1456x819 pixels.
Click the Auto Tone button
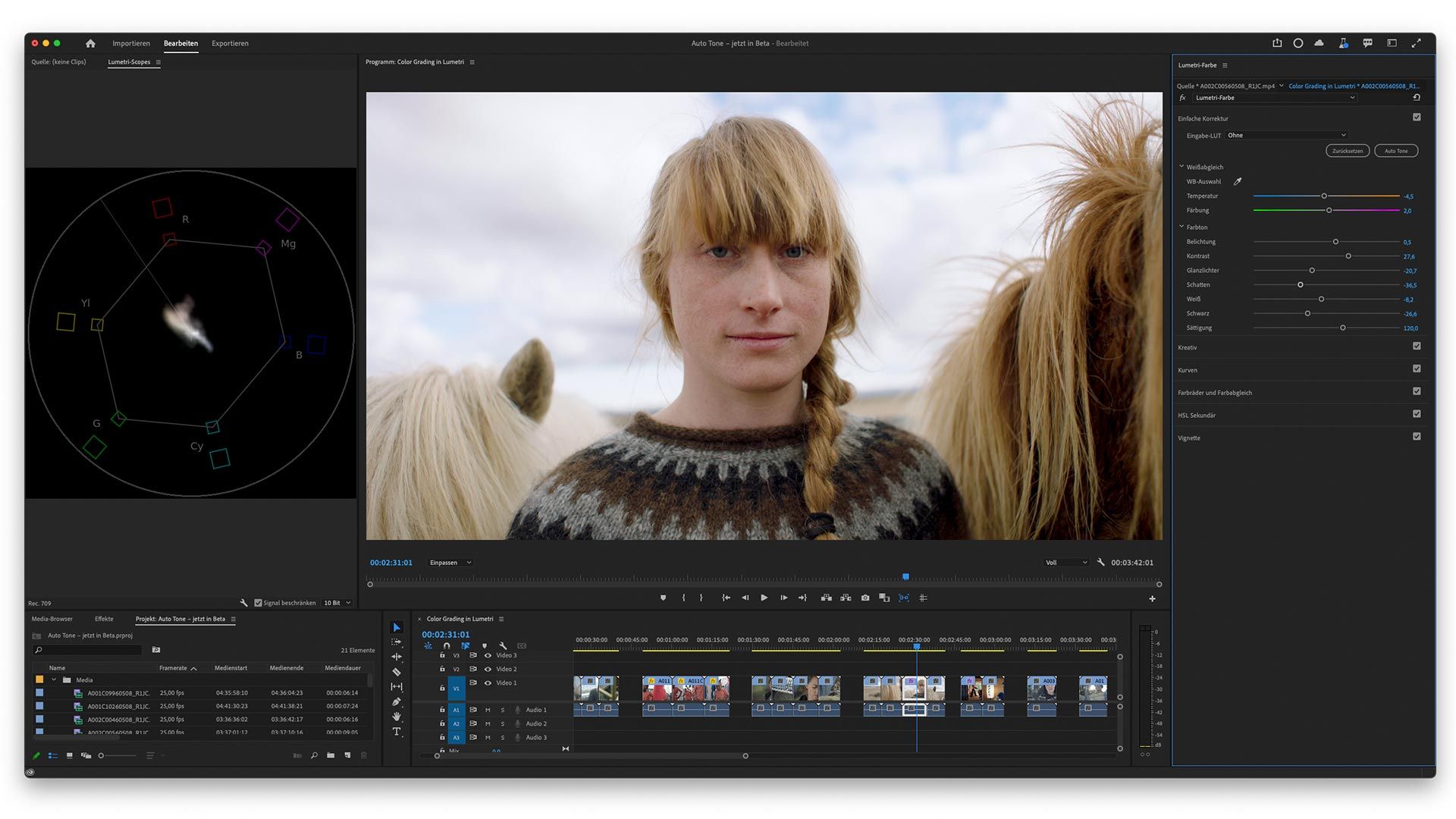click(1395, 151)
